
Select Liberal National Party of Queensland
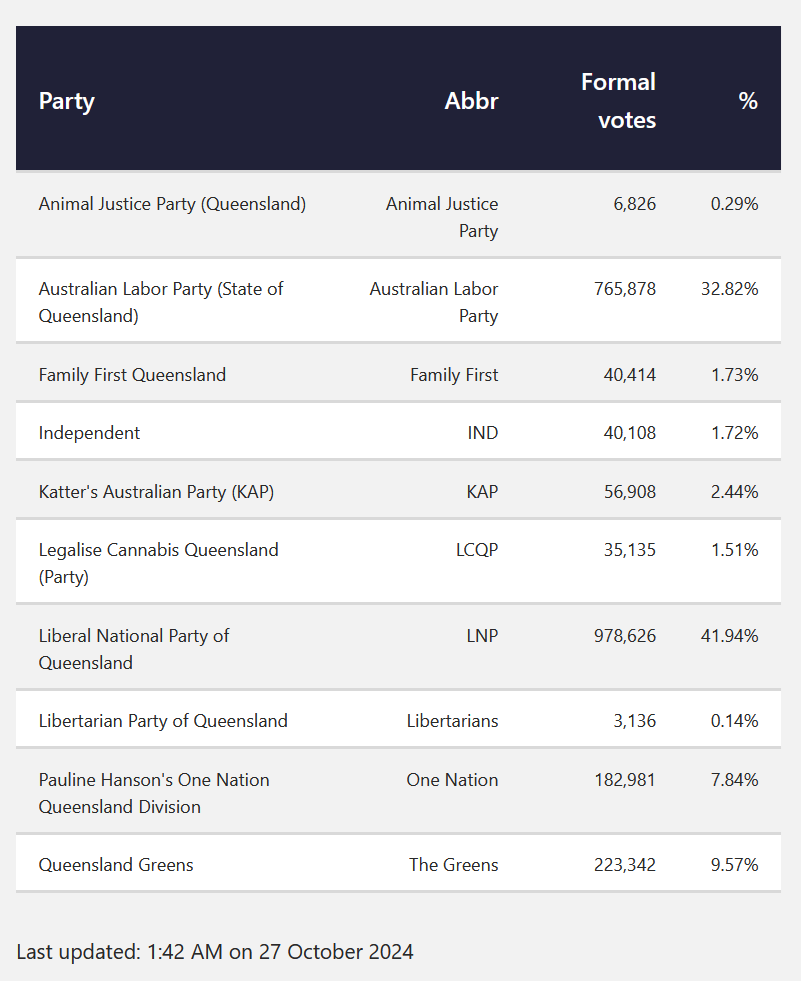point(134,649)
